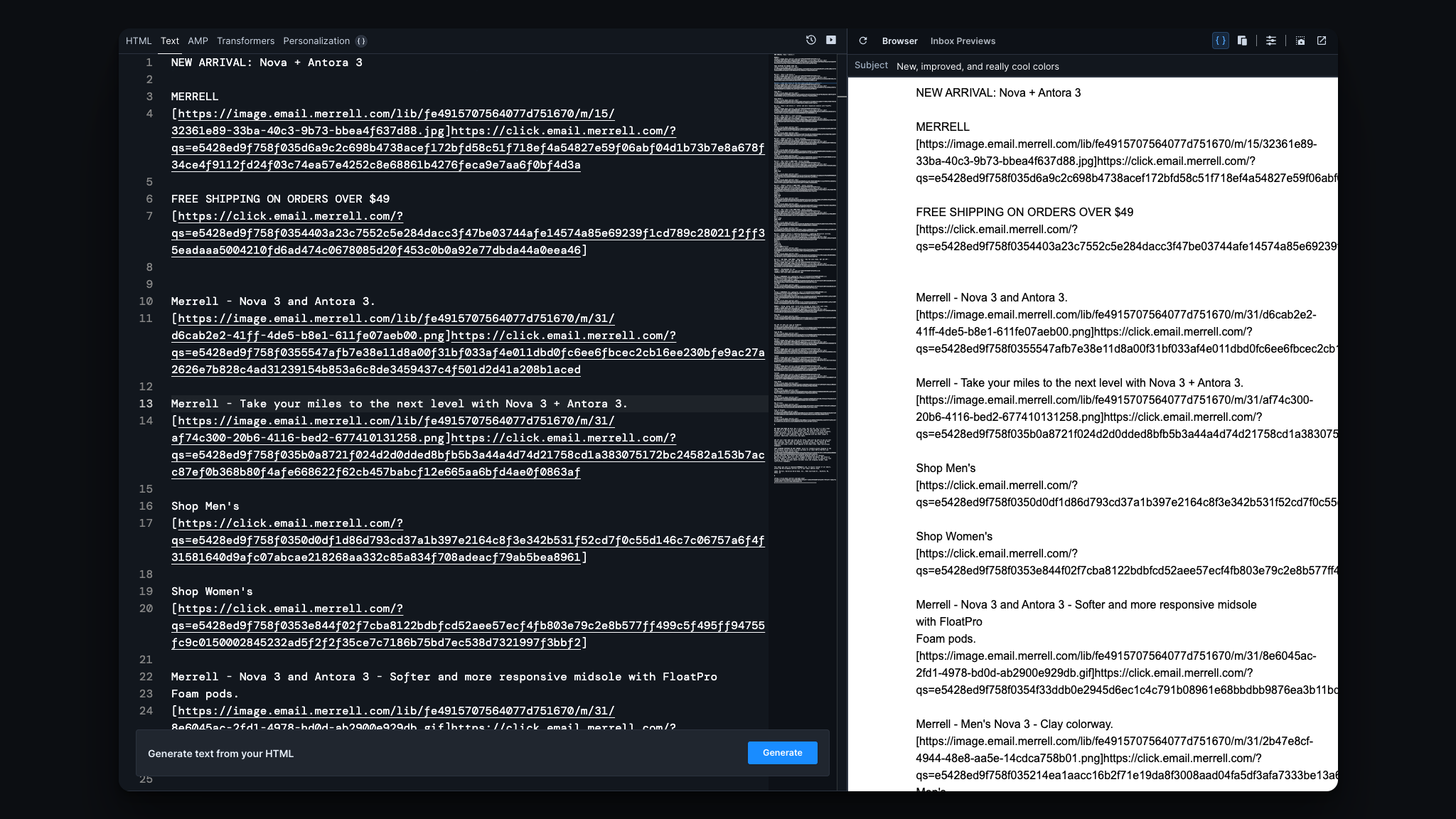Take a screenshot with the capture icon
Viewport: 1456px width, 819px height.
(1300, 41)
